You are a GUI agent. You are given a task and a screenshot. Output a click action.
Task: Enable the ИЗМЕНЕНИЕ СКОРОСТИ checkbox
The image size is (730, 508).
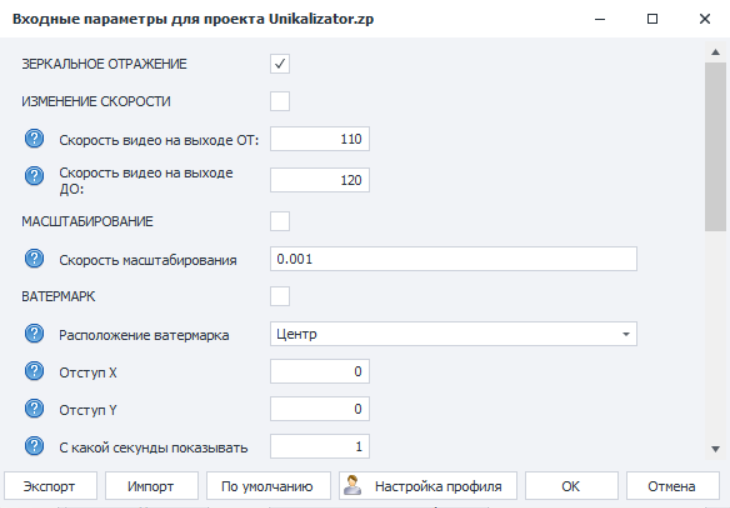(280, 101)
